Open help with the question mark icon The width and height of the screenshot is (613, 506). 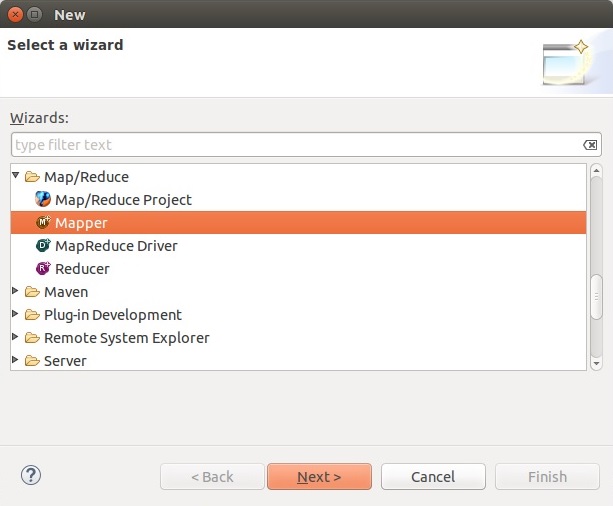[31, 475]
